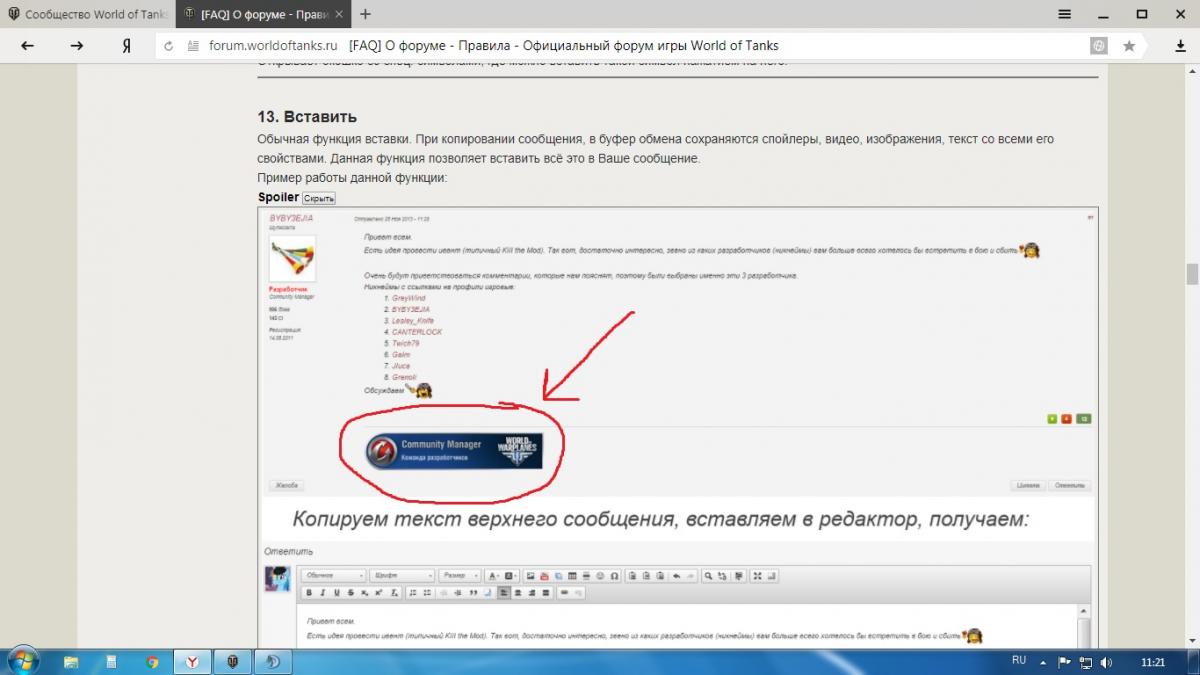The image size is (1200, 675).
Task: Go back to the previous page
Action: point(28,45)
